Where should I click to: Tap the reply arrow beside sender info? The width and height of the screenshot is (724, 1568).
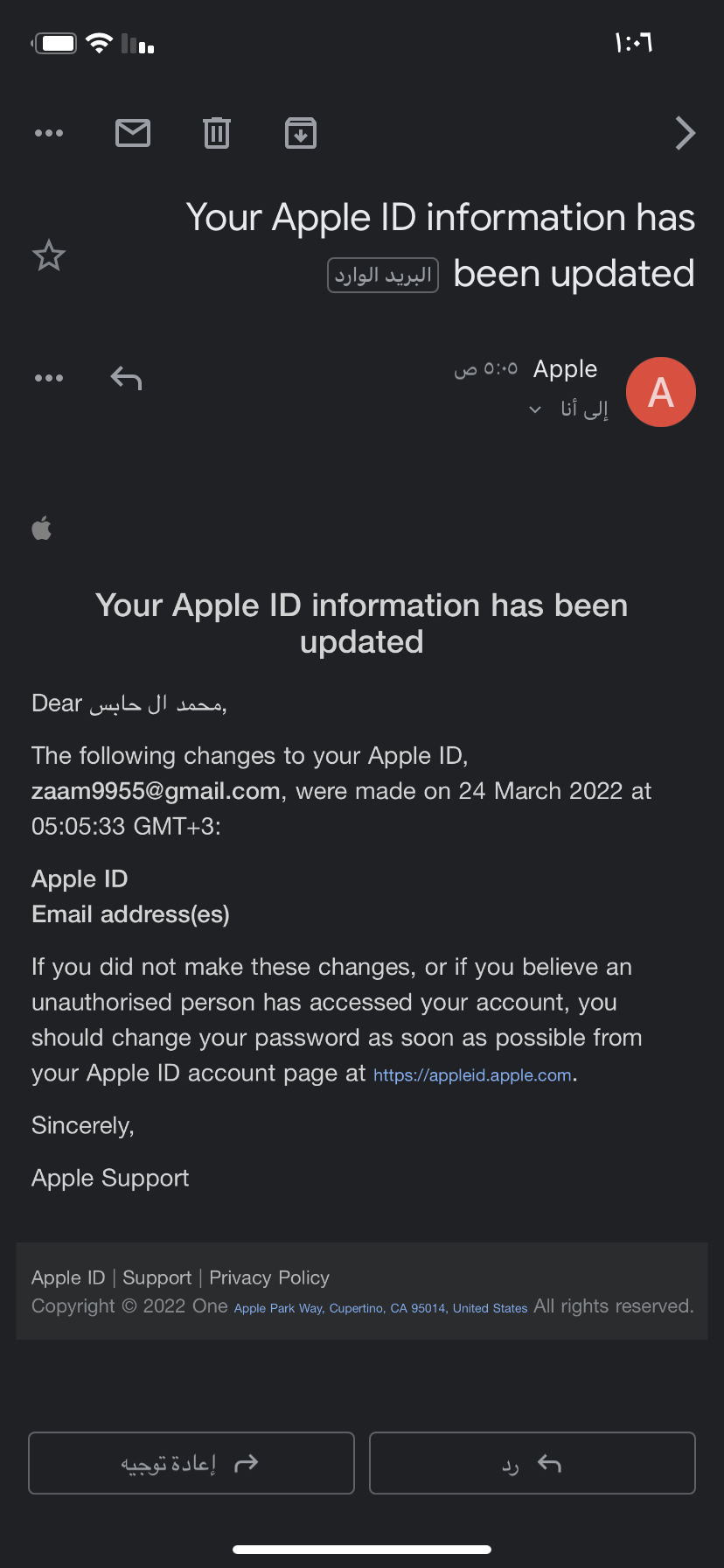(x=126, y=378)
